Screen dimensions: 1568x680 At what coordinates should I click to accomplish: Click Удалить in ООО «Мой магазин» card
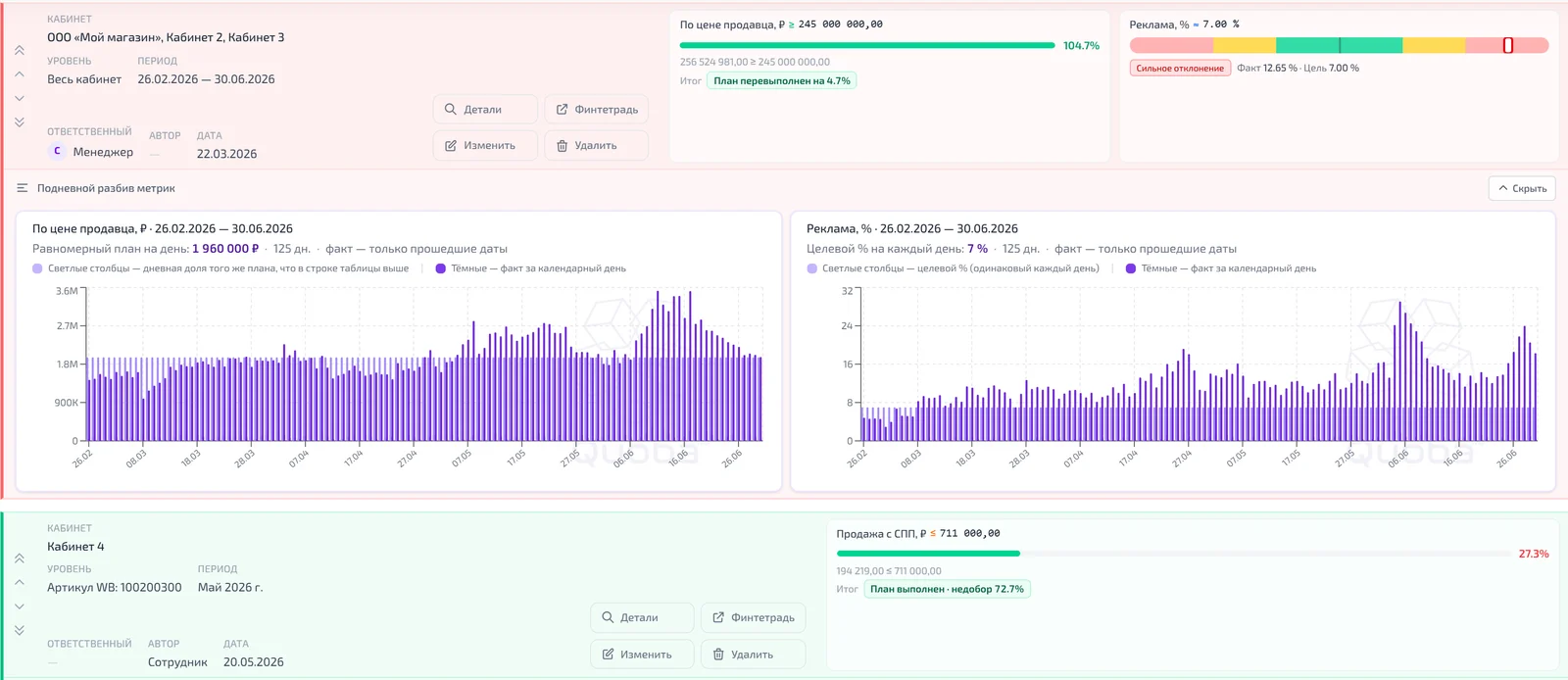pos(596,146)
